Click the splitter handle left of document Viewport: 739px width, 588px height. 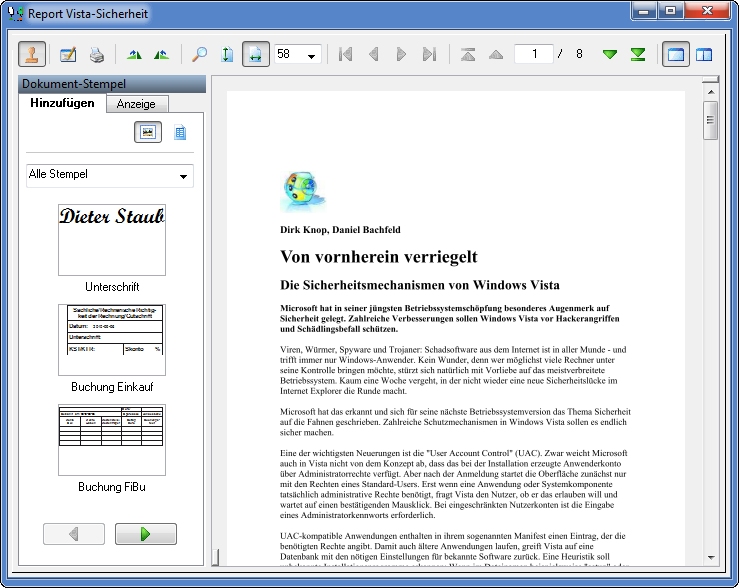[x=215, y=557]
